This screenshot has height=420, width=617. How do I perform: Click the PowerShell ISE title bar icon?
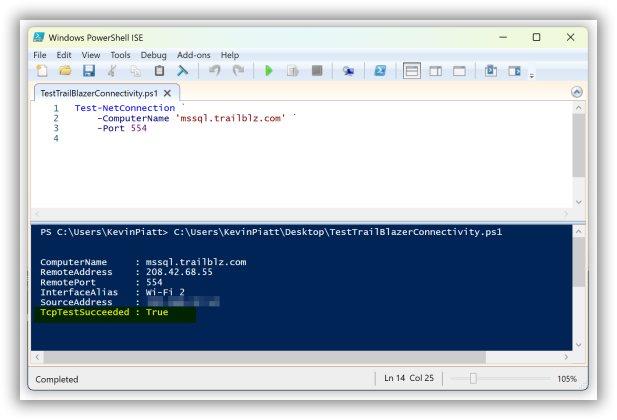tap(39, 37)
